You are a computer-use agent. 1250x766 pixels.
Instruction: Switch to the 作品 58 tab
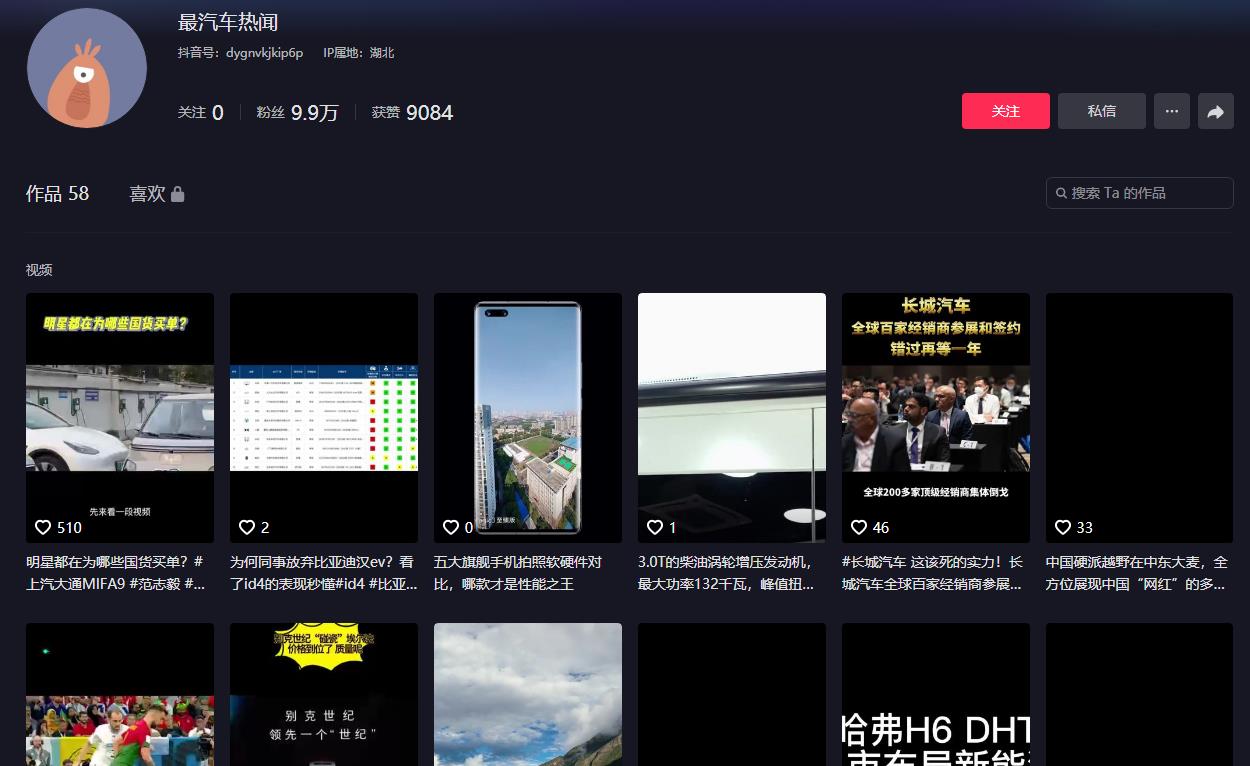[57, 194]
